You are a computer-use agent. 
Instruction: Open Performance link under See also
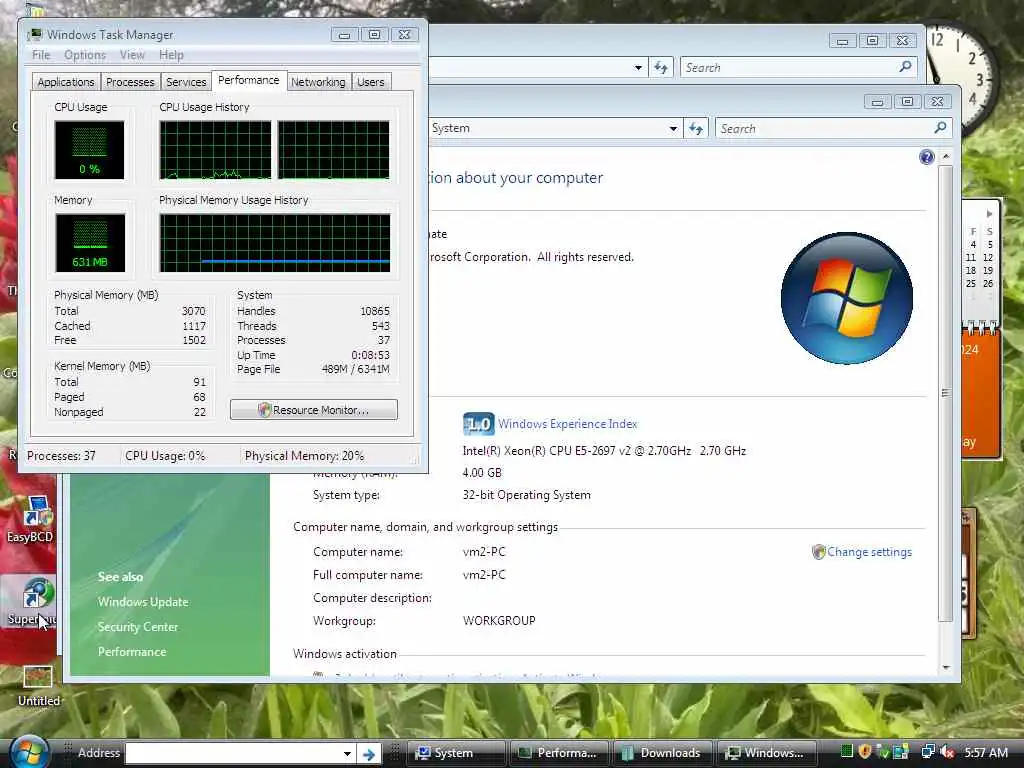pyautogui.click(x=132, y=651)
